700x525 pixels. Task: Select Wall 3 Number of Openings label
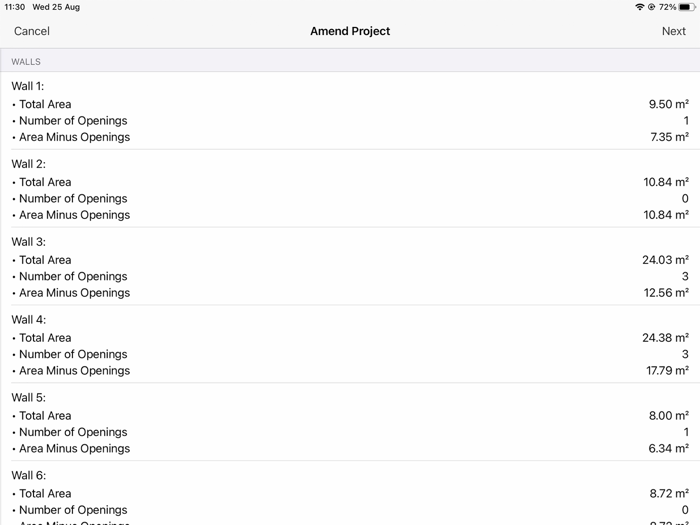point(73,276)
